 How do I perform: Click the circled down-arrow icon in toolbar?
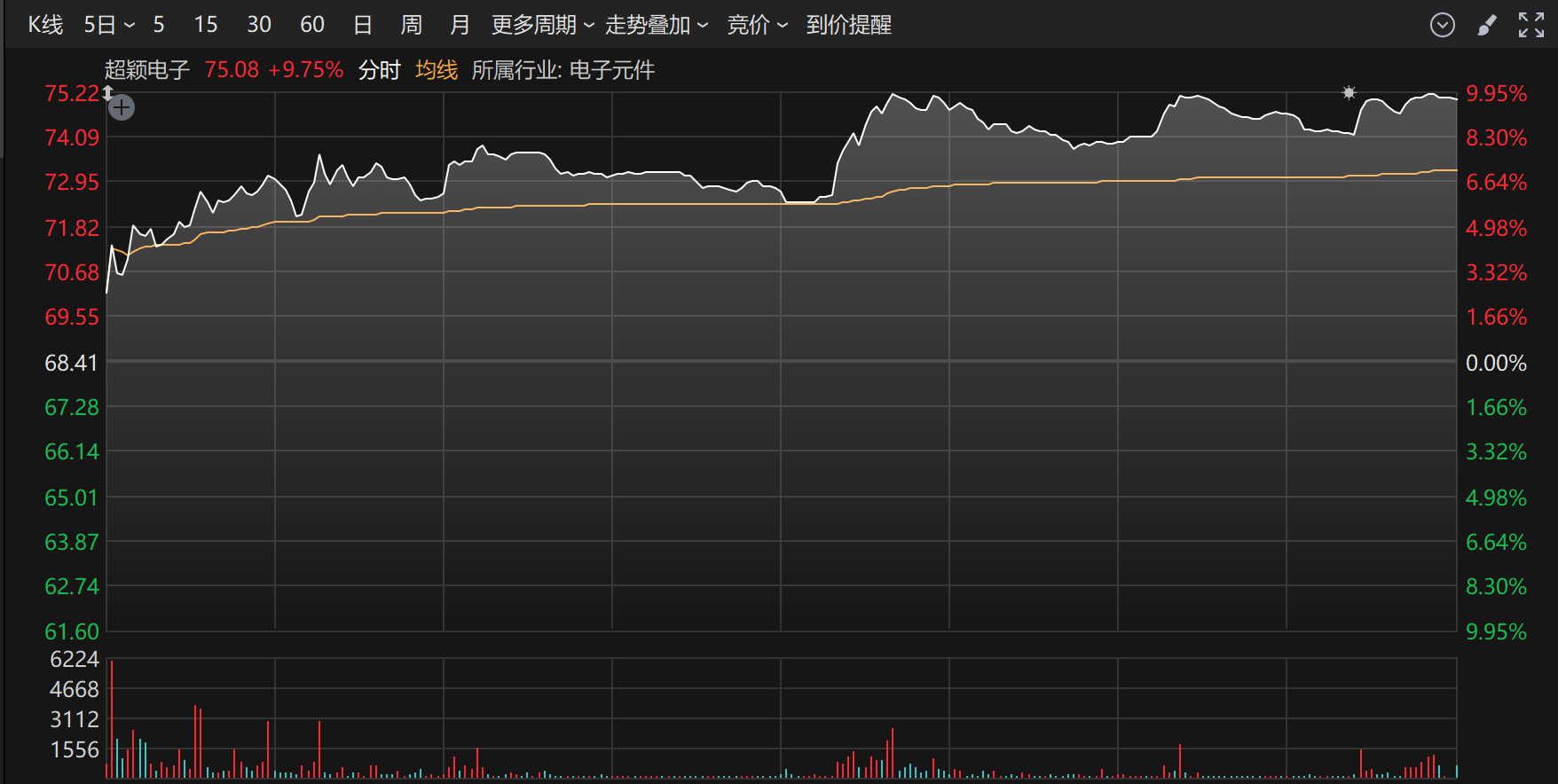click(1442, 25)
